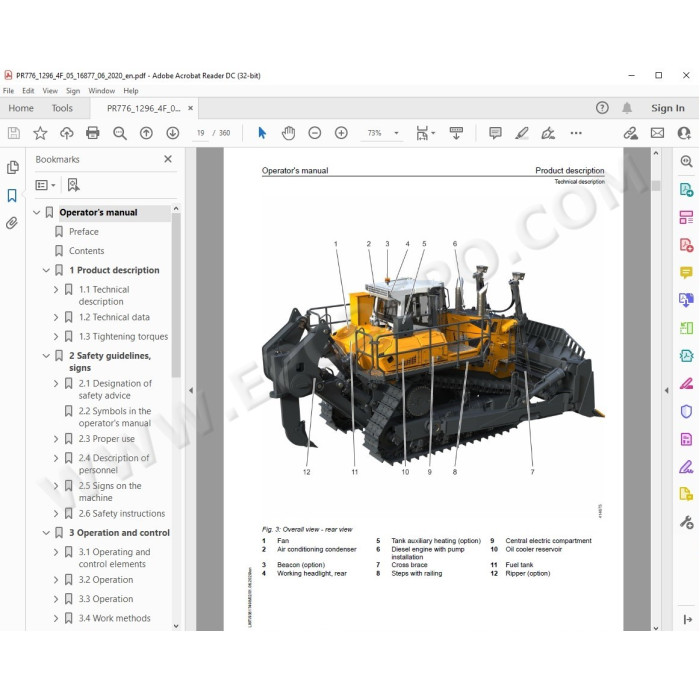Image resolution: width=700 pixels, height=700 pixels.
Task: Open the find text magnifier icon
Action: point(120,133)
